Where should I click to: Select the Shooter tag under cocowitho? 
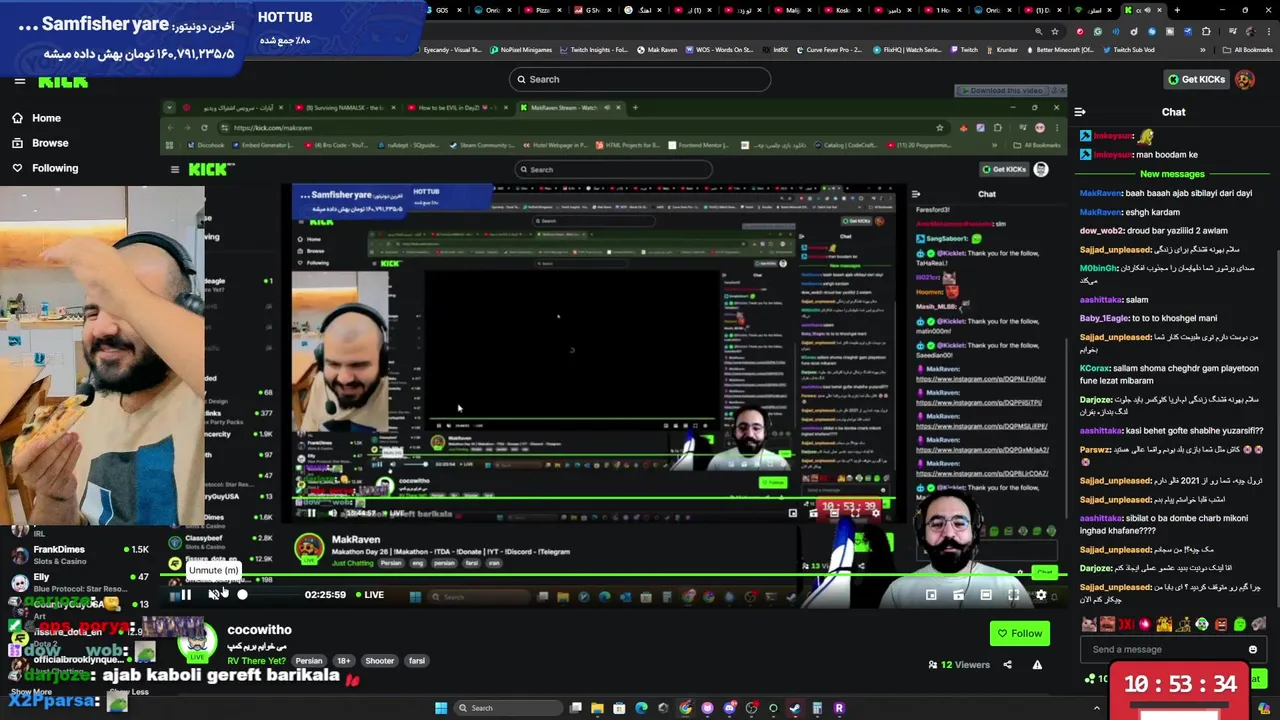380,661
